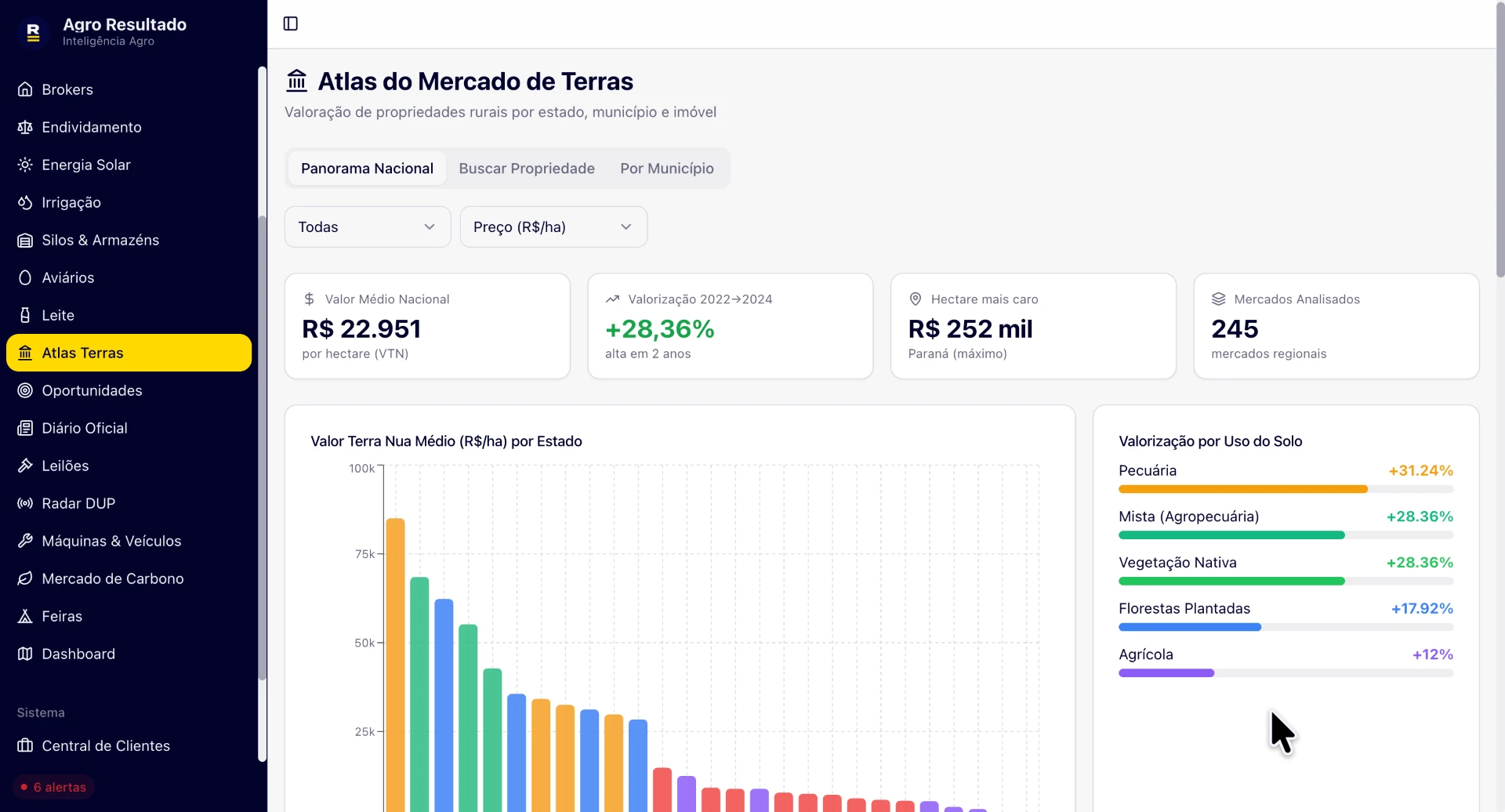Click the 6 alertas badge
1505x812 pixels.
click(53, 787)
